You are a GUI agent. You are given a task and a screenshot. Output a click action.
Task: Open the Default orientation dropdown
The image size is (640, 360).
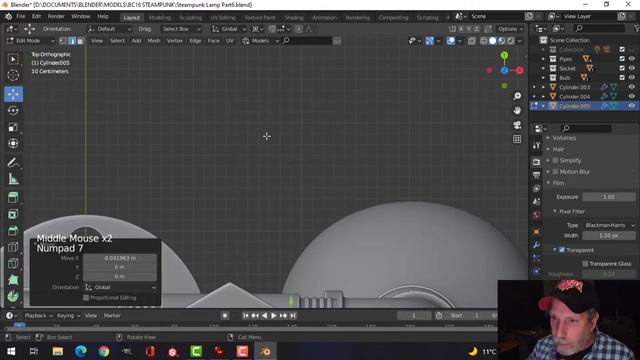click(x=109, y=29)
